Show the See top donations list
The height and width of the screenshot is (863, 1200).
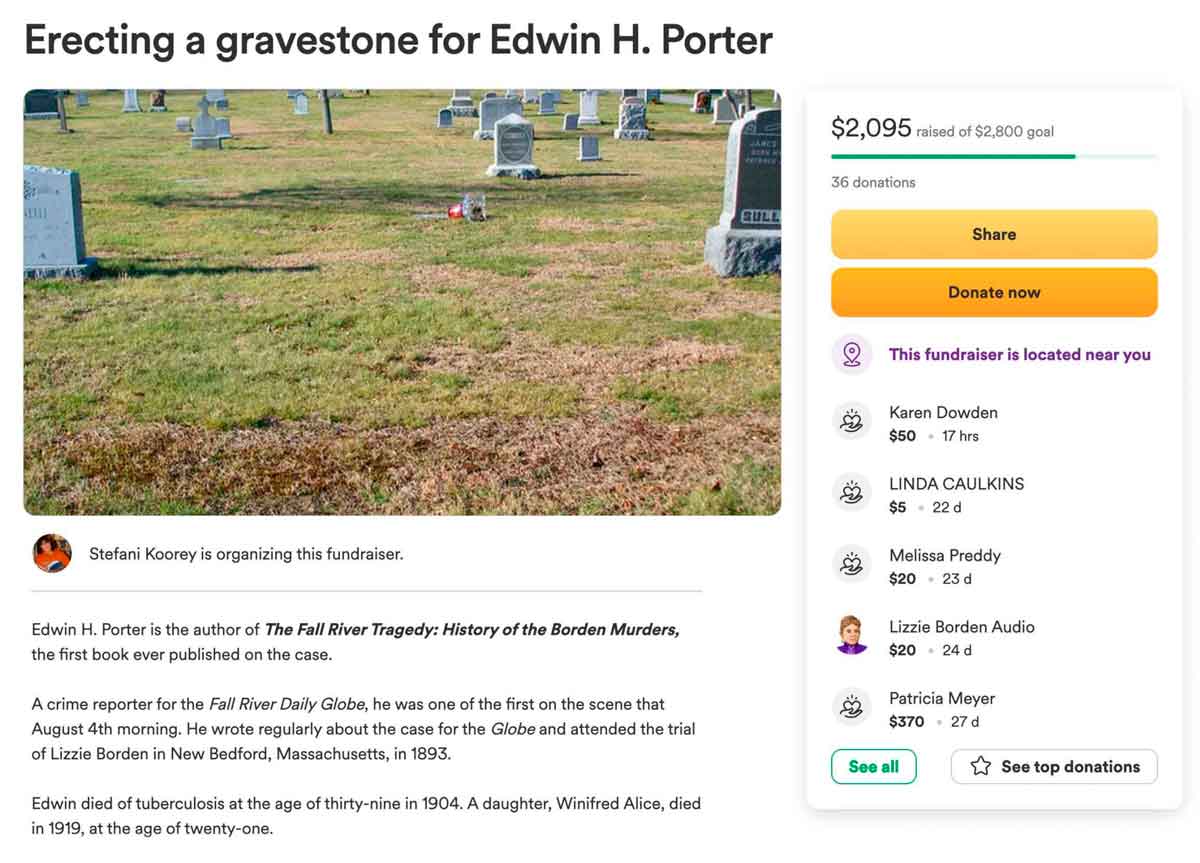(1054, 767)
